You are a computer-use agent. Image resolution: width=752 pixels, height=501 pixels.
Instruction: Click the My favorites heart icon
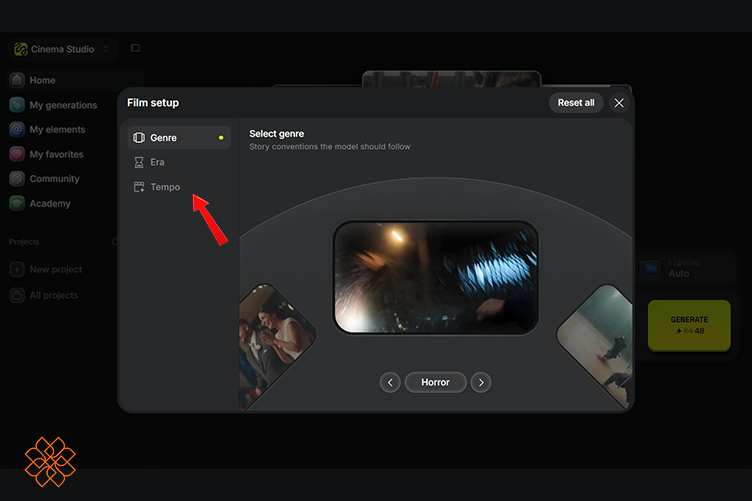[17, 154]
